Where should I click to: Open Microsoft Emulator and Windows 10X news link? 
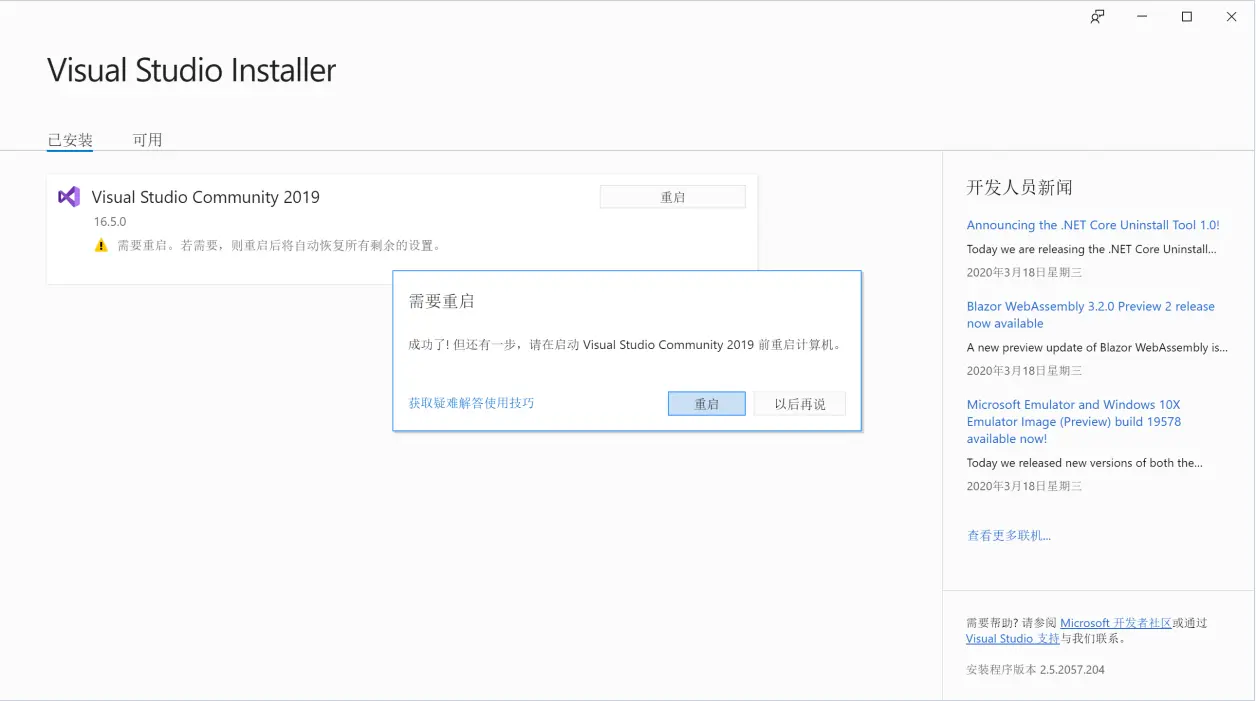tap(1074, 422)
